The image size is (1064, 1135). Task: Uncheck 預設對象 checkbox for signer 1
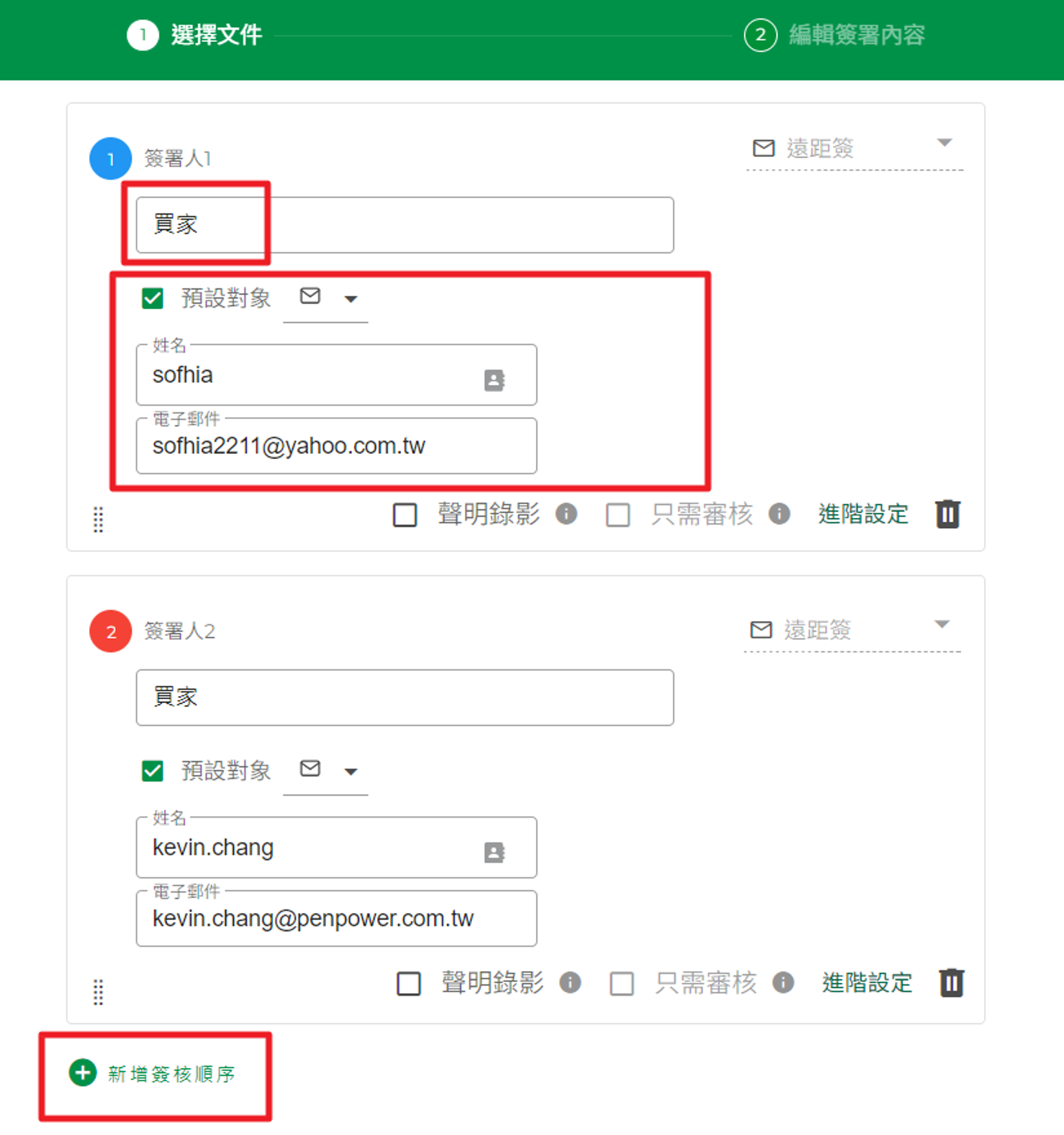(153, 299)
